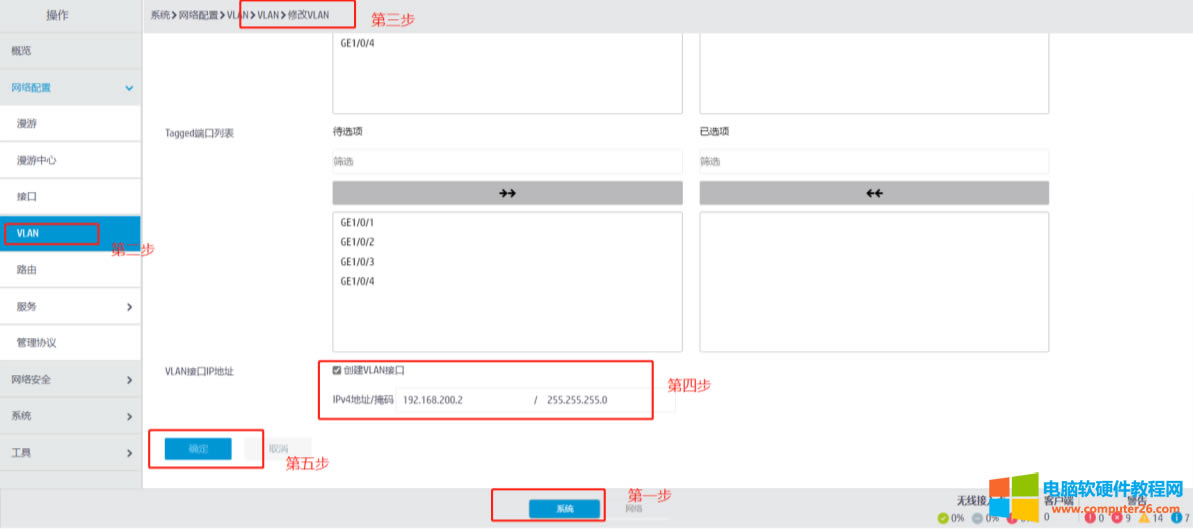
Task: Click the red X error alert icon
Action: pyautogui.click(x=1116, y=518)
